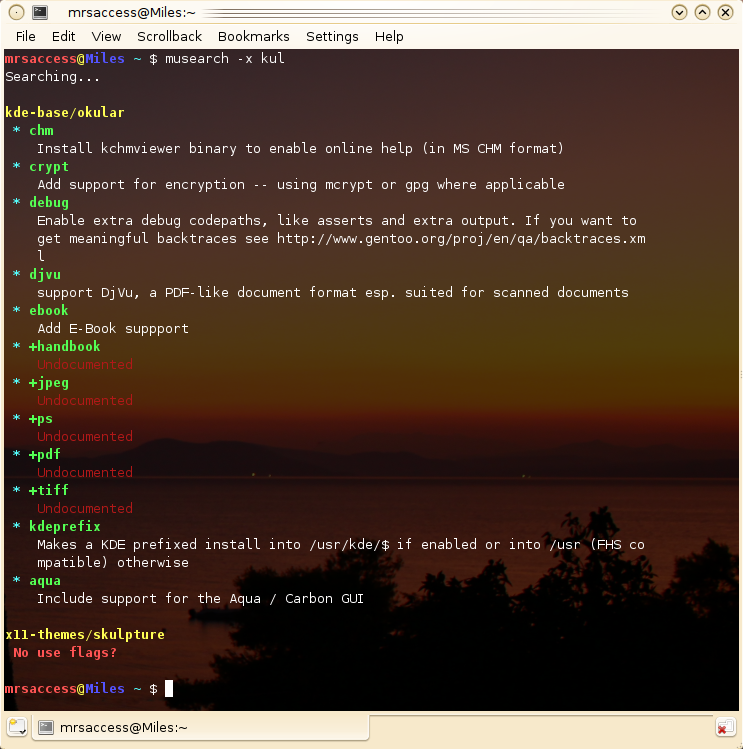The width and height of the screenshot is (743, 749).
Task: Minimize the Konsole window
Action: tap(680, 12)
